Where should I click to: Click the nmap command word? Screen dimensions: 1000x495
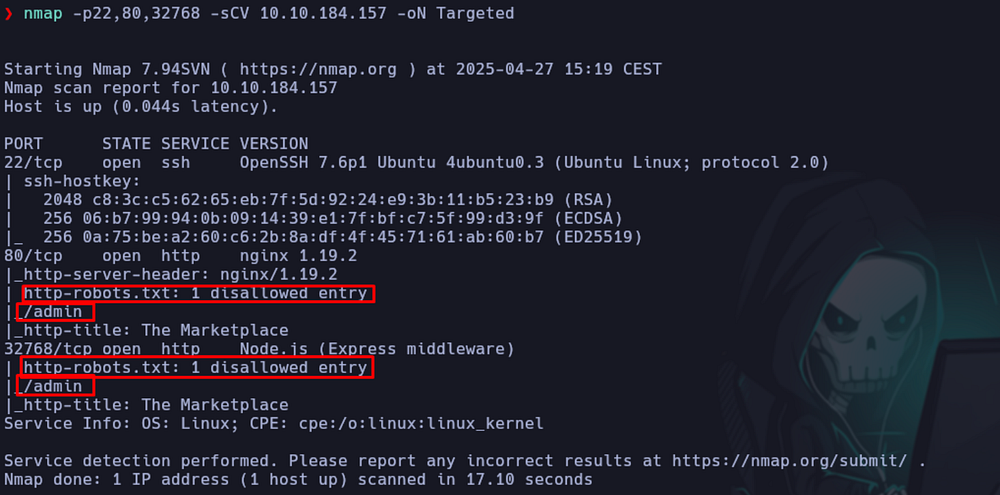pyautogui.click(x=43, y=13)
